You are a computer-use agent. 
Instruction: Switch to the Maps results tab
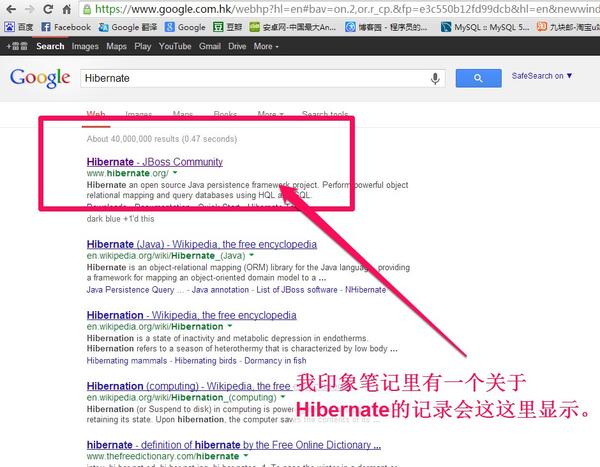(183, 114)
